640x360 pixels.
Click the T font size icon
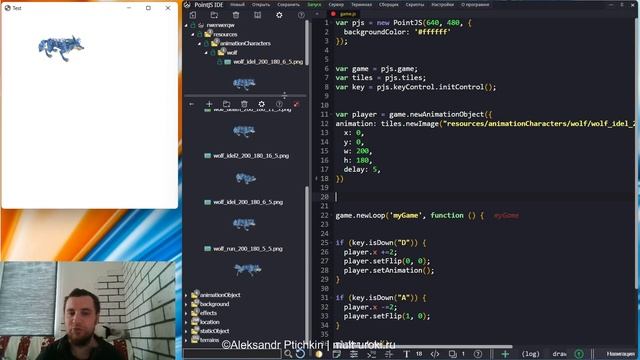pyautogui.click(x=407, y=354)
